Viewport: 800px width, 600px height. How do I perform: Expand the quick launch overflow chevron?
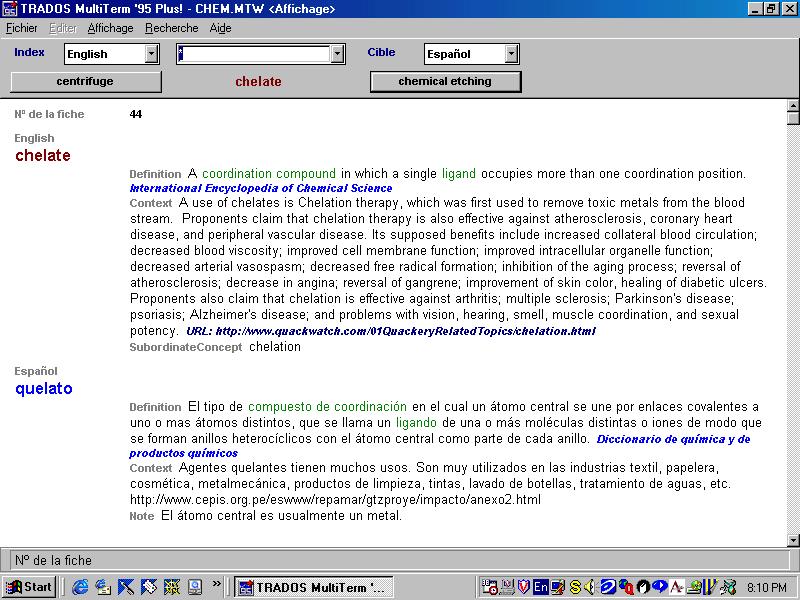click(217, 584)
